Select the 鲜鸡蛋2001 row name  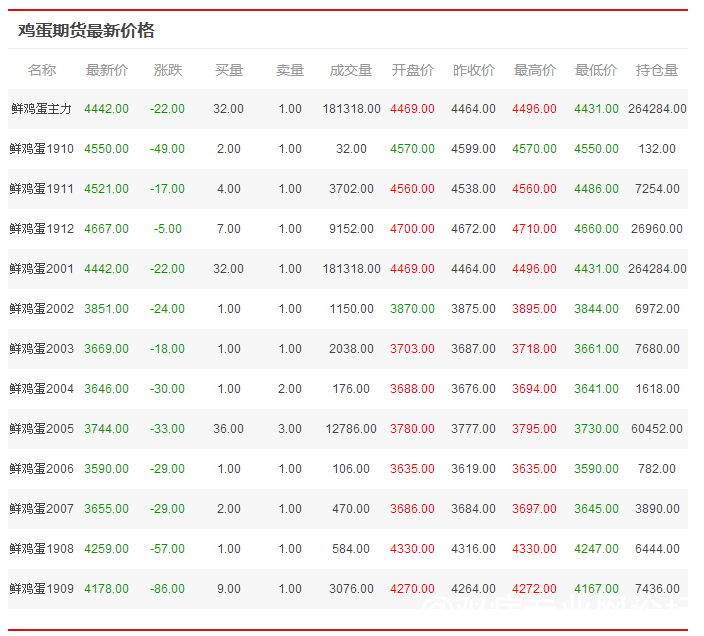coord(41,268)
